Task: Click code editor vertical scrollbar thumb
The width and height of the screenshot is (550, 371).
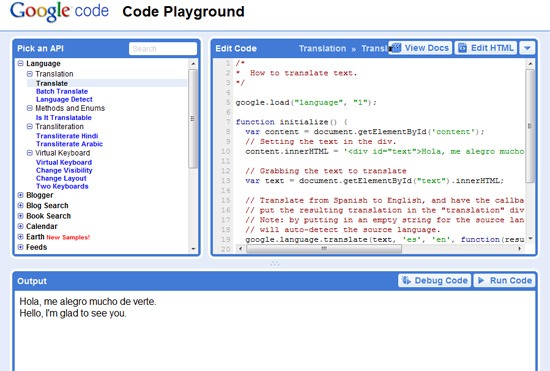Action: [530, 126]
